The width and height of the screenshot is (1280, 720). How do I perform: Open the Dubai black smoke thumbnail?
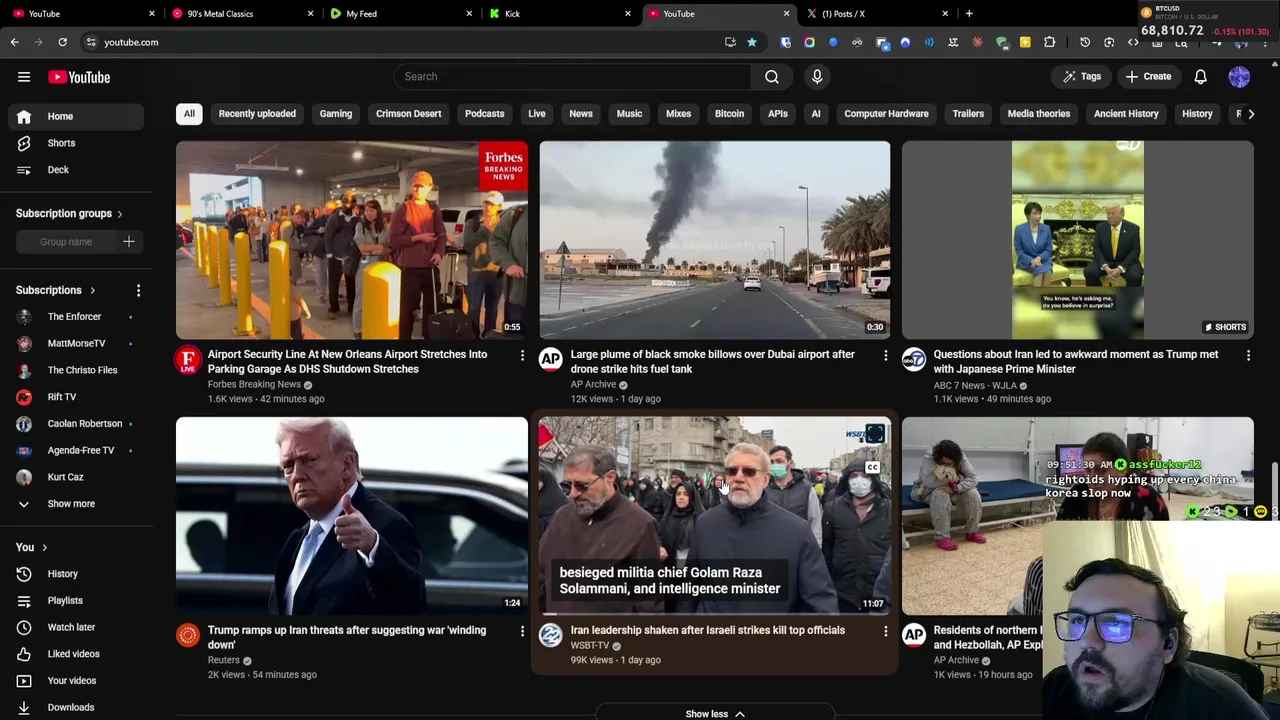pos(715,240)
